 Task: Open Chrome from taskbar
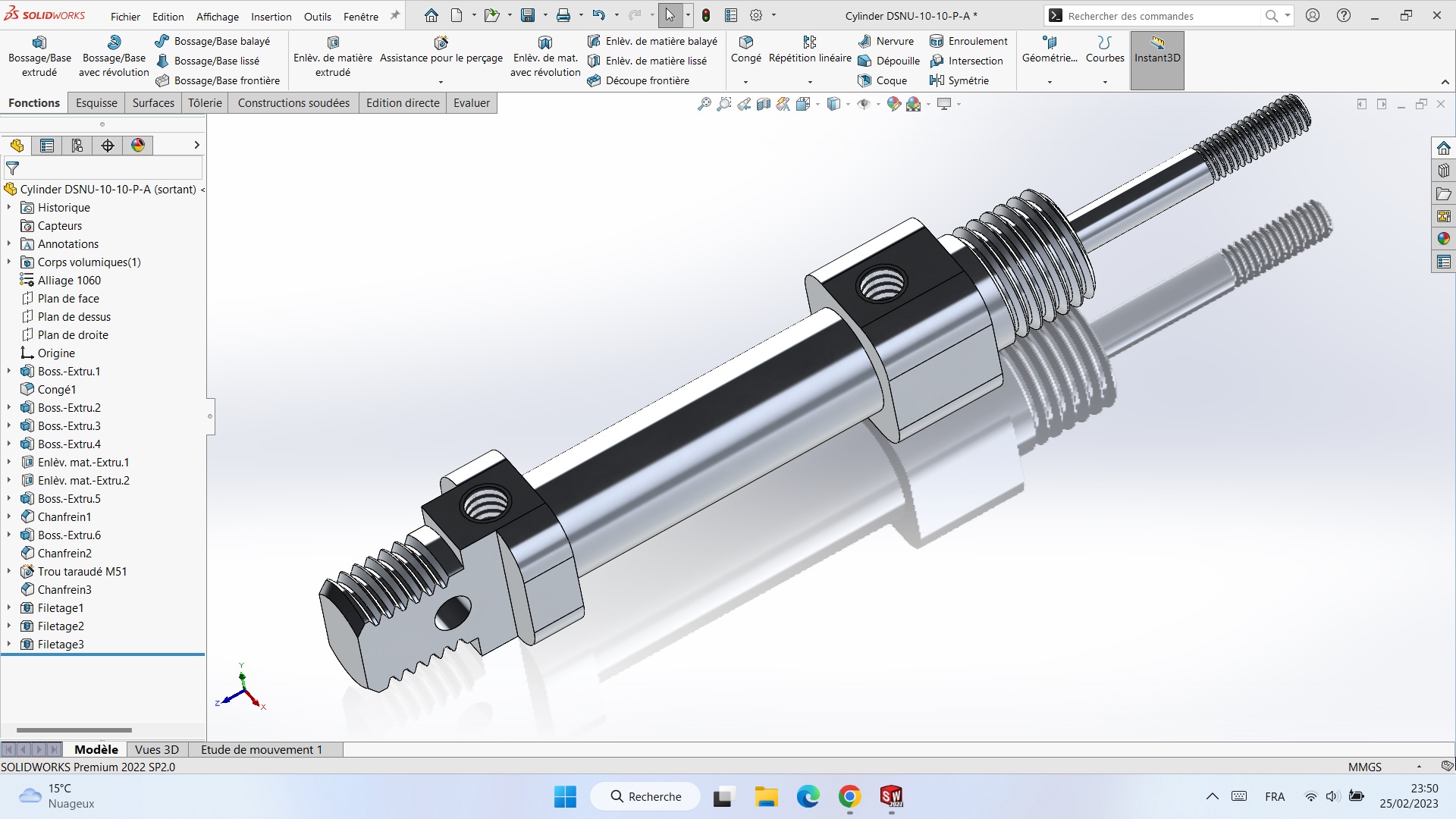point(849,797)
